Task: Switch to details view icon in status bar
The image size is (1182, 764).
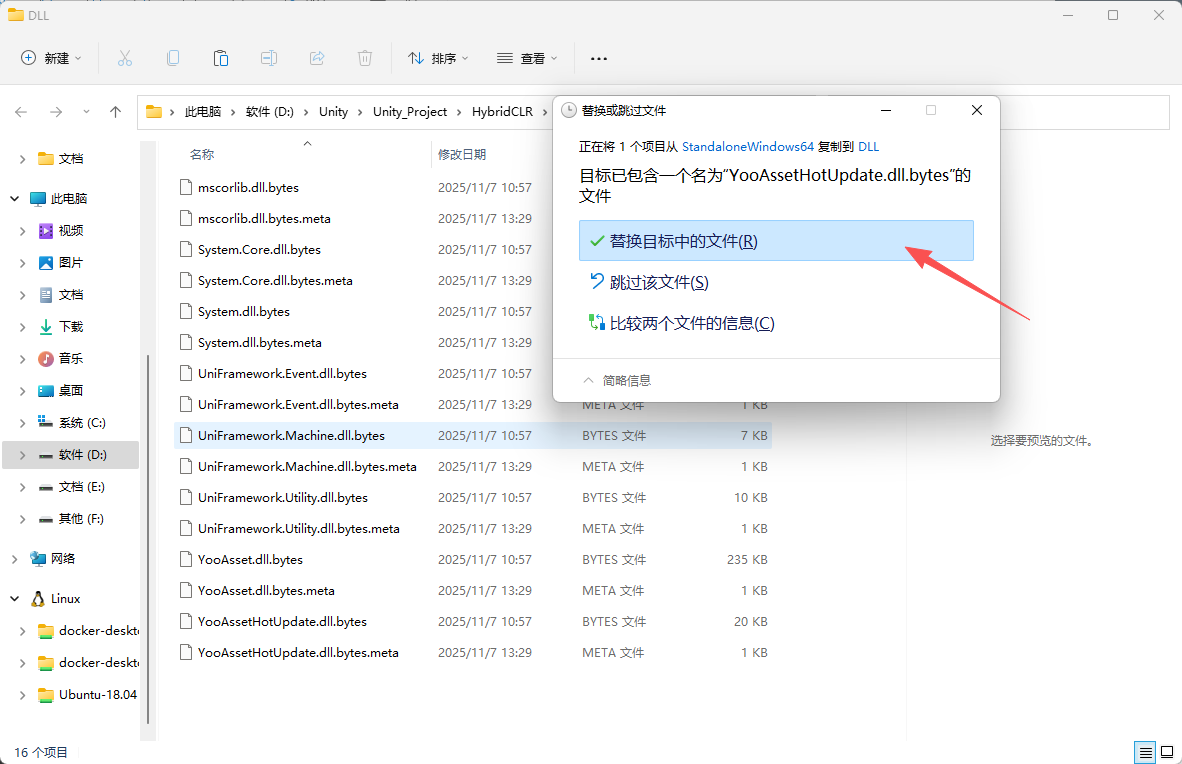Action: coord(1145,752)
